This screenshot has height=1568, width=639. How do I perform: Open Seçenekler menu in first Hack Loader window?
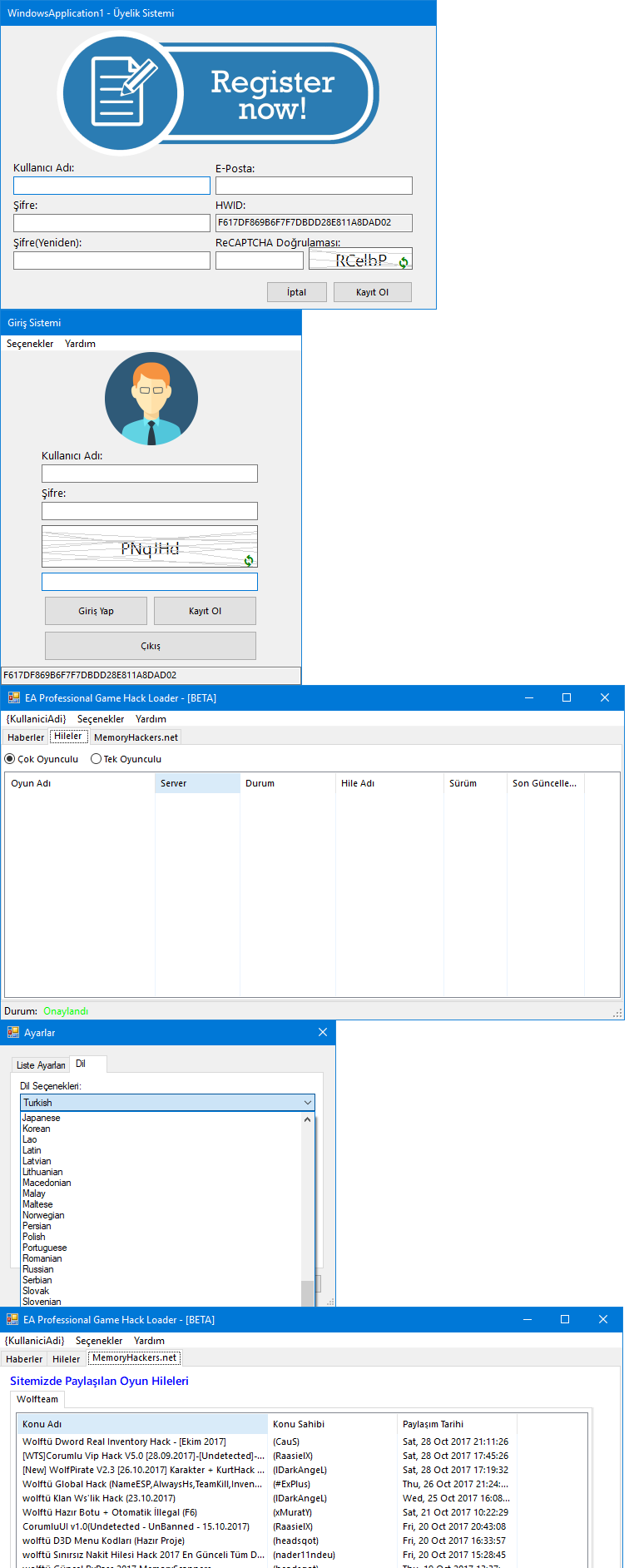tap(101, 719)
